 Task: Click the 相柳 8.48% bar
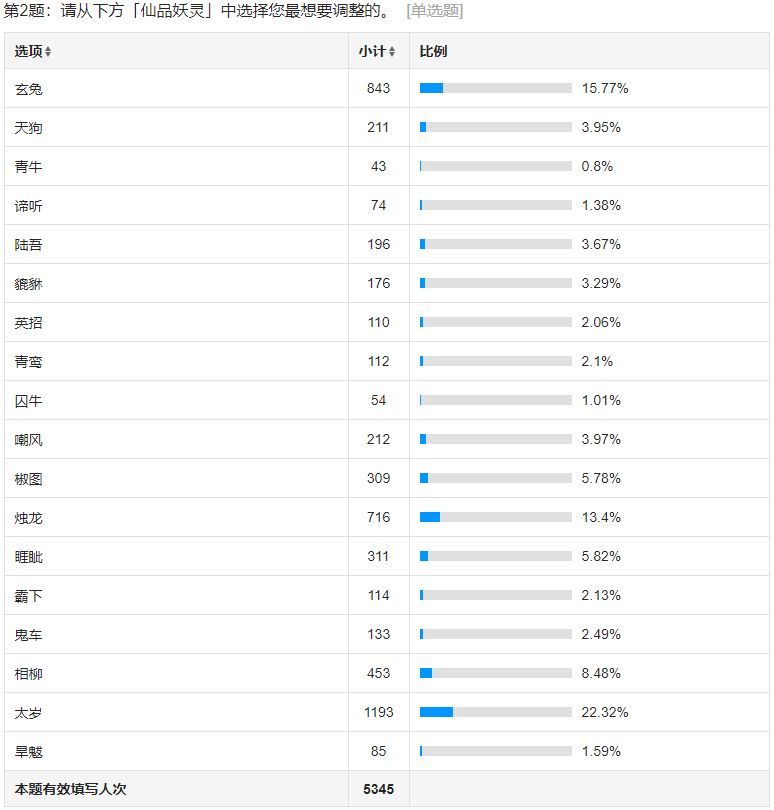pyautogui.click(x=496, y=673)
